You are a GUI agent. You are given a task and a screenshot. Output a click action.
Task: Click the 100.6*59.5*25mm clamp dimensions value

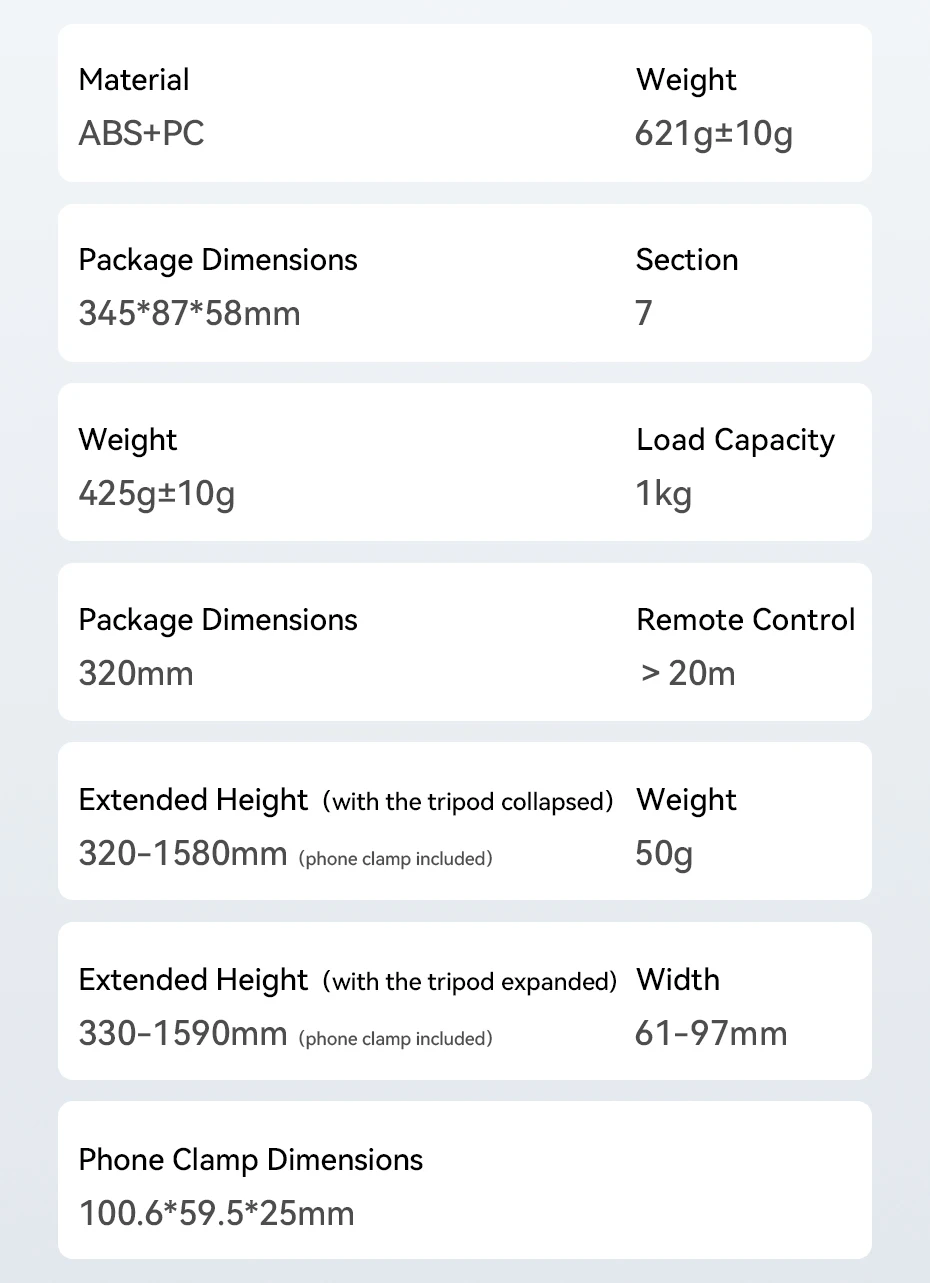[216, 1214]
